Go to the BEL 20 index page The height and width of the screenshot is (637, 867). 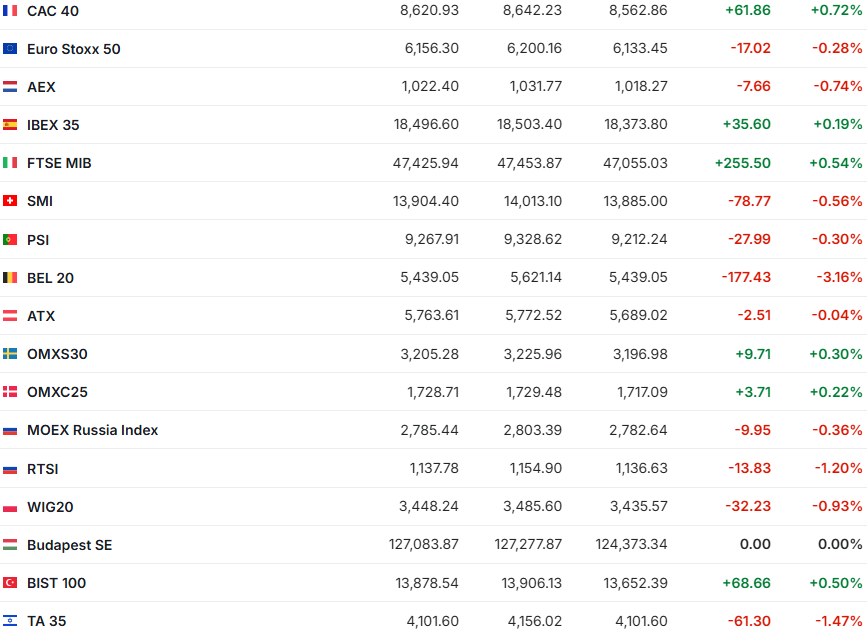point(50,278)
